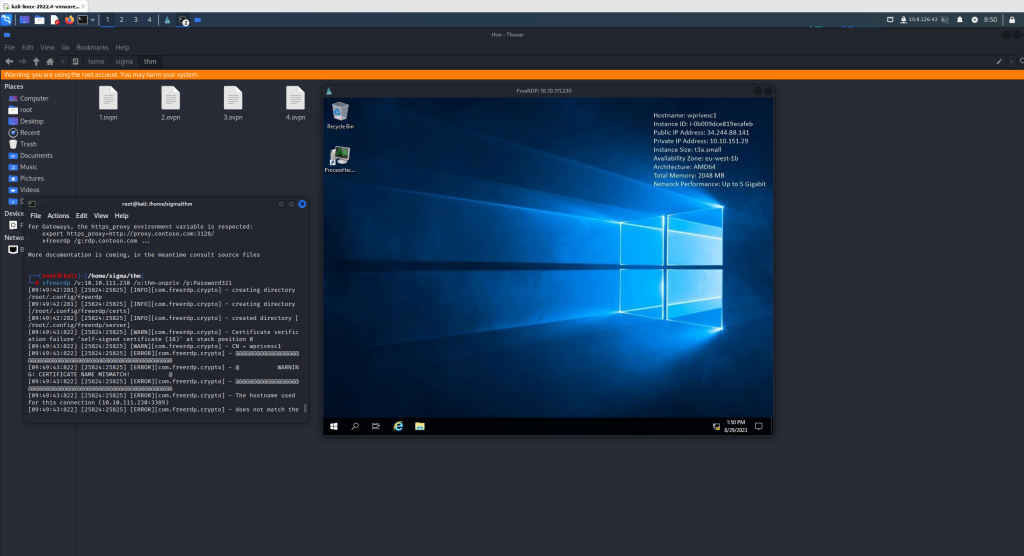This screenshot has height=556, width=1024.
Task: Switch to workspace 4
Action: pos(150,20)
